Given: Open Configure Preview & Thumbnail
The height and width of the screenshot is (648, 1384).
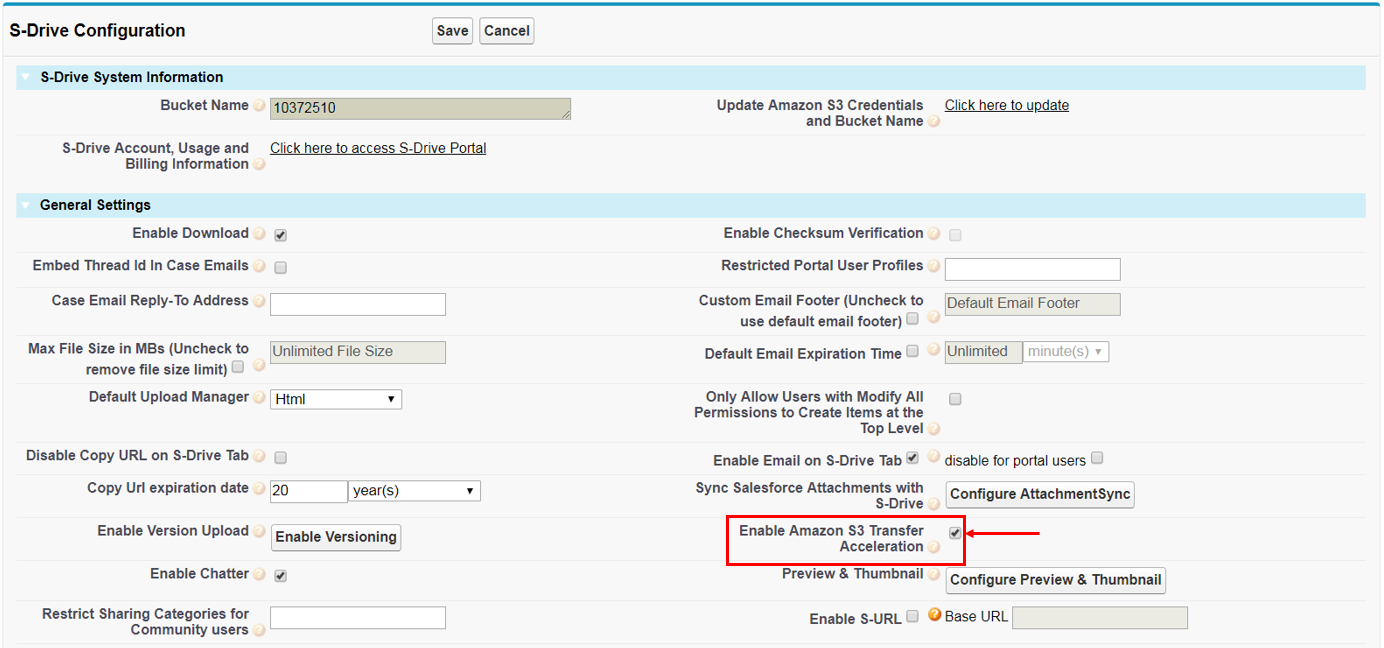Looking at the screenshot, I should (1056, 580).
